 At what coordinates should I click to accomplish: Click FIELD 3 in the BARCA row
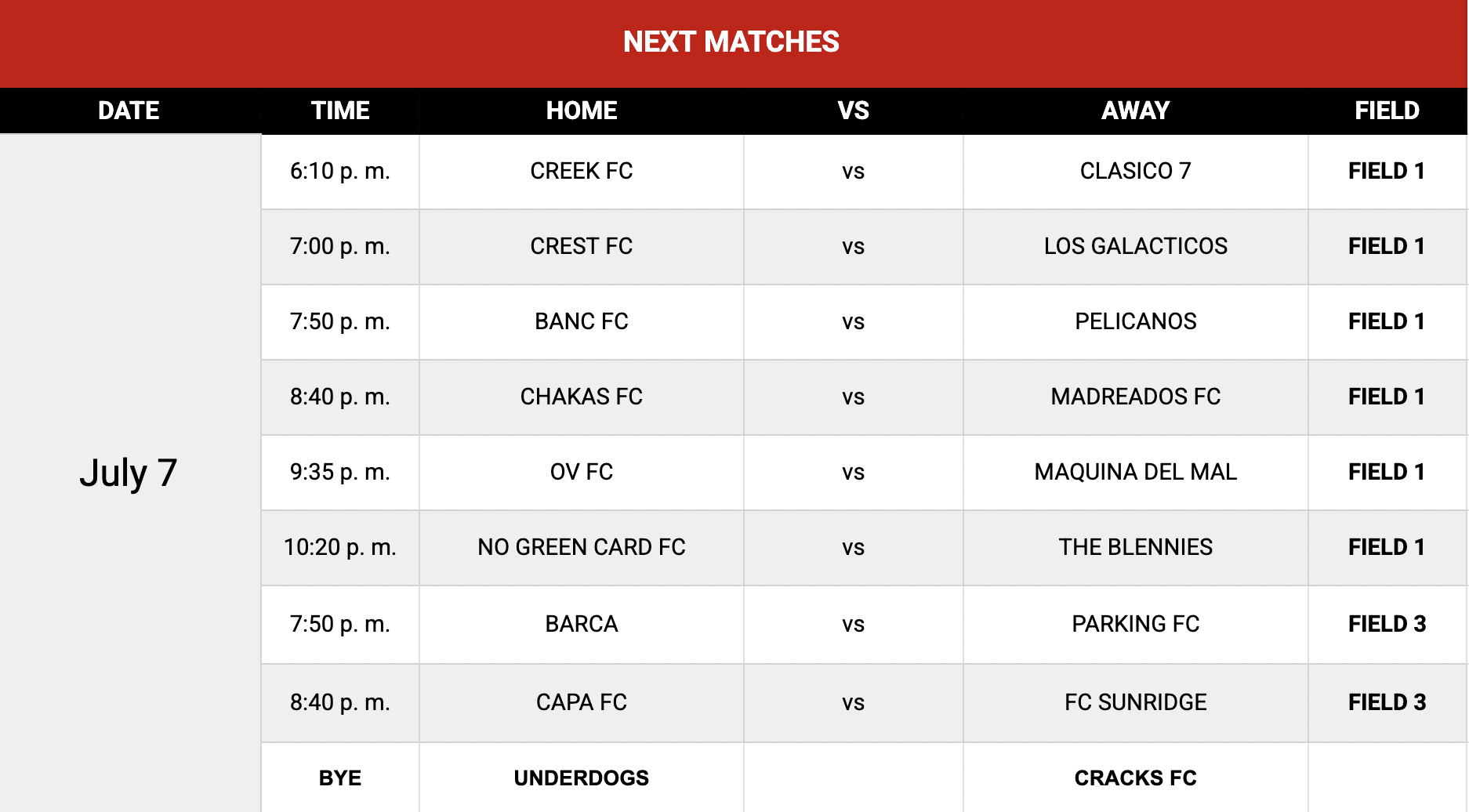pos(1387,625)
